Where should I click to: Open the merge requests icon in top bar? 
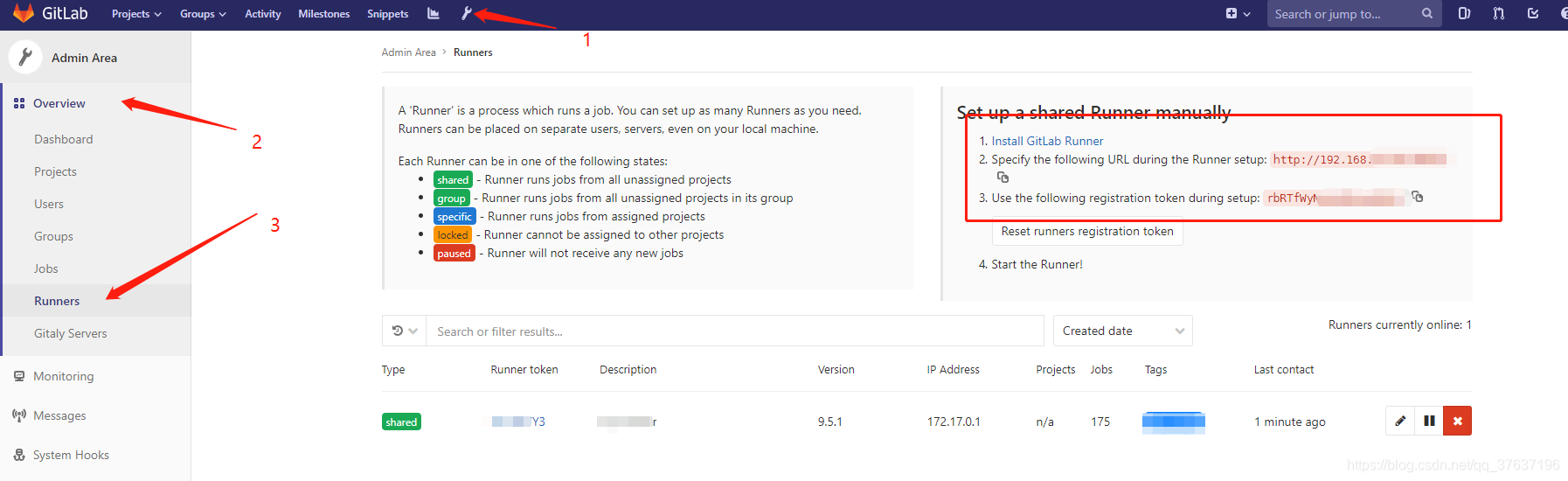pyautogui.click(x=1499, y=13)
